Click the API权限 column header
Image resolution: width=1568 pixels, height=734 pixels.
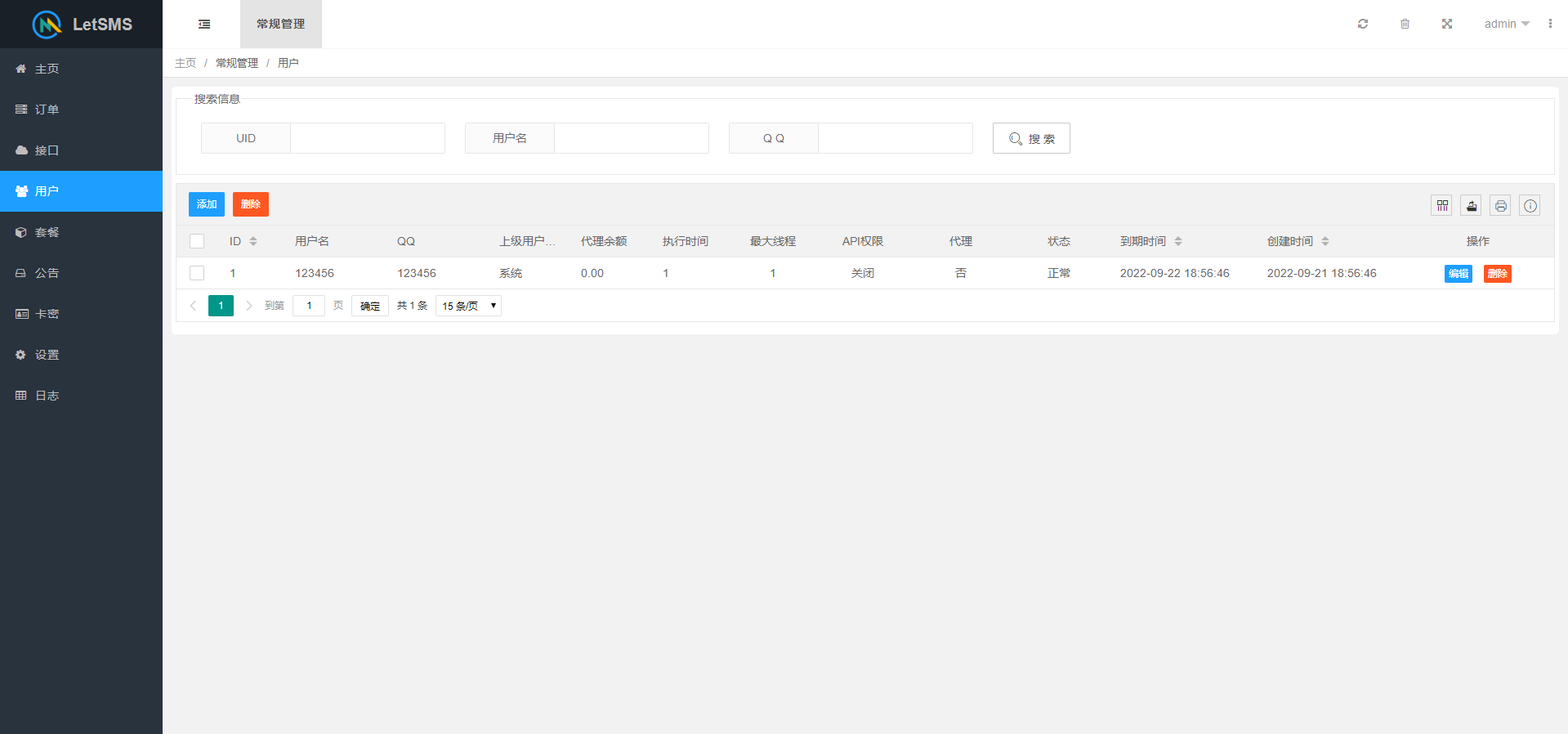pos(863,241)
